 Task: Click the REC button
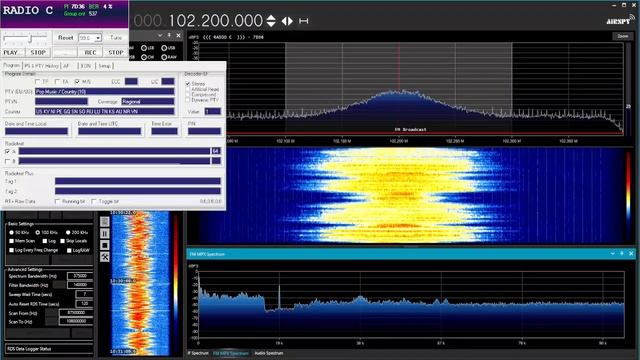90,53
